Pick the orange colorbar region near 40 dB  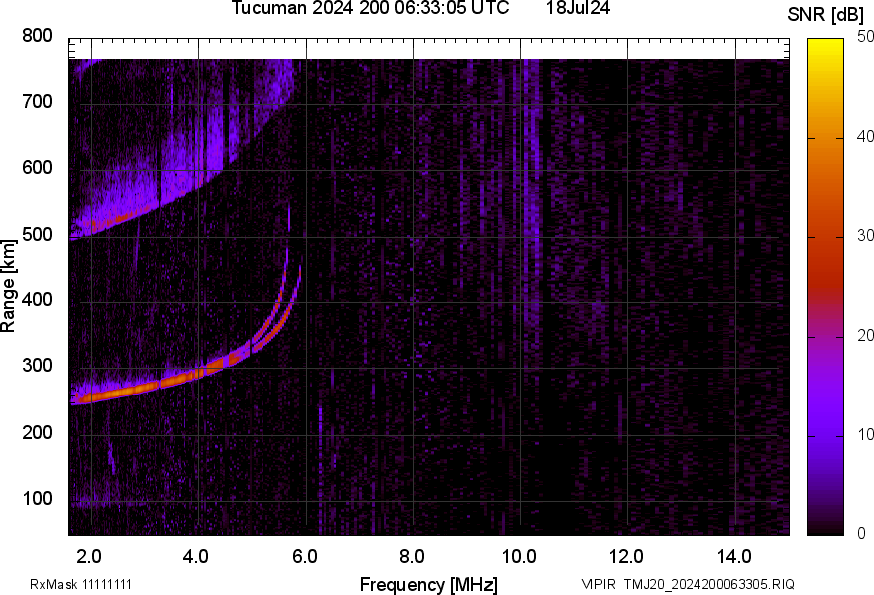(x=825, y=138)
